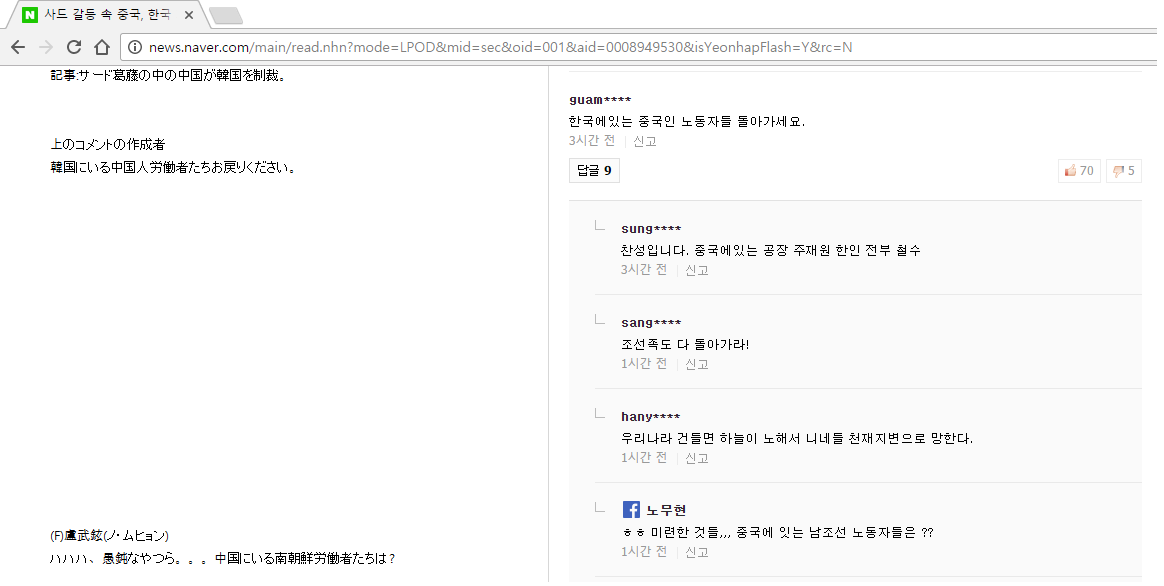Screen dimensions: 1164x586
Task: Go to the browser home page
Action: pyautogui.click(x=101, y=47)
